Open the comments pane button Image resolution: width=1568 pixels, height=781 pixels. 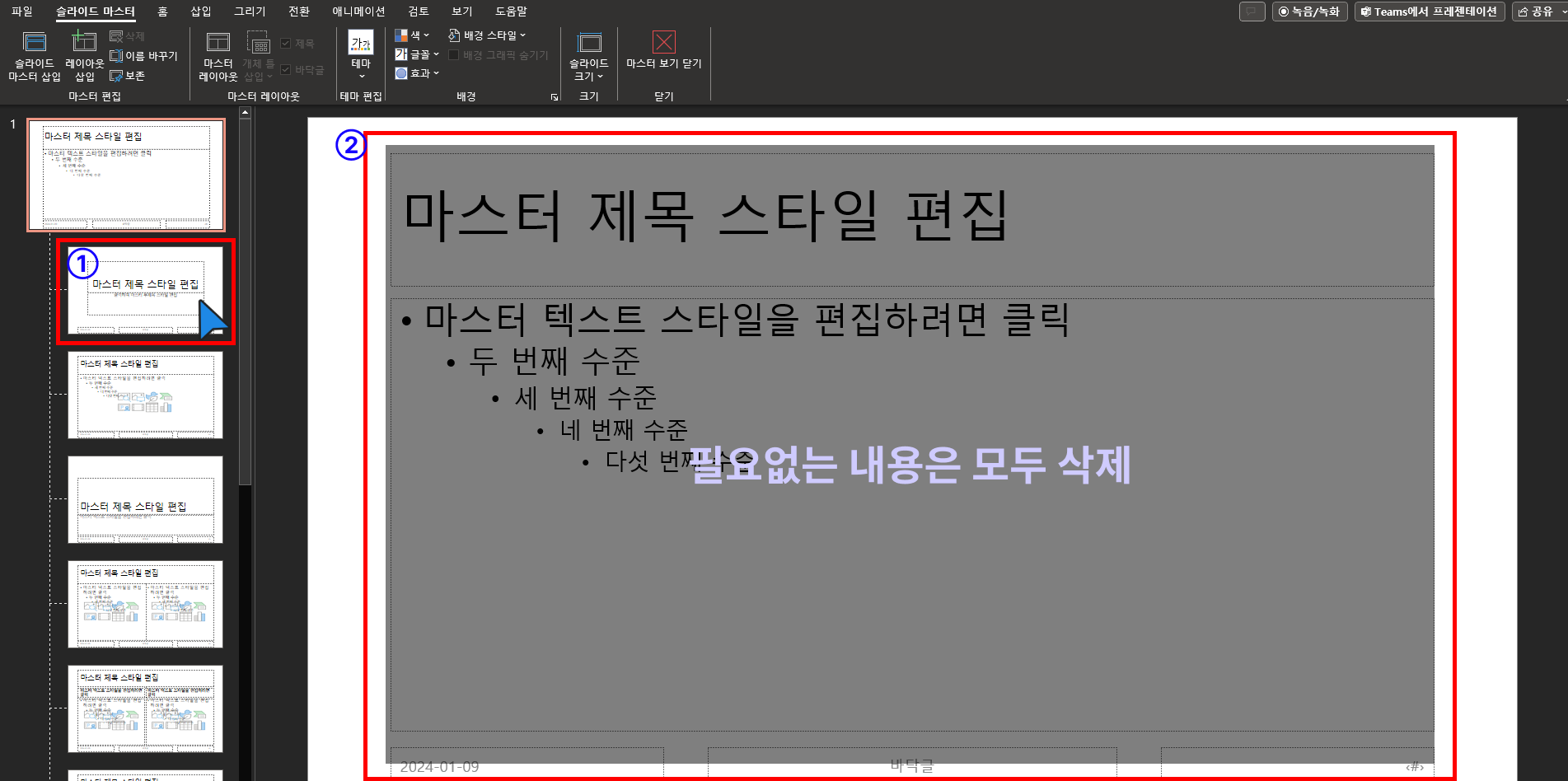tap(1252, 12)
